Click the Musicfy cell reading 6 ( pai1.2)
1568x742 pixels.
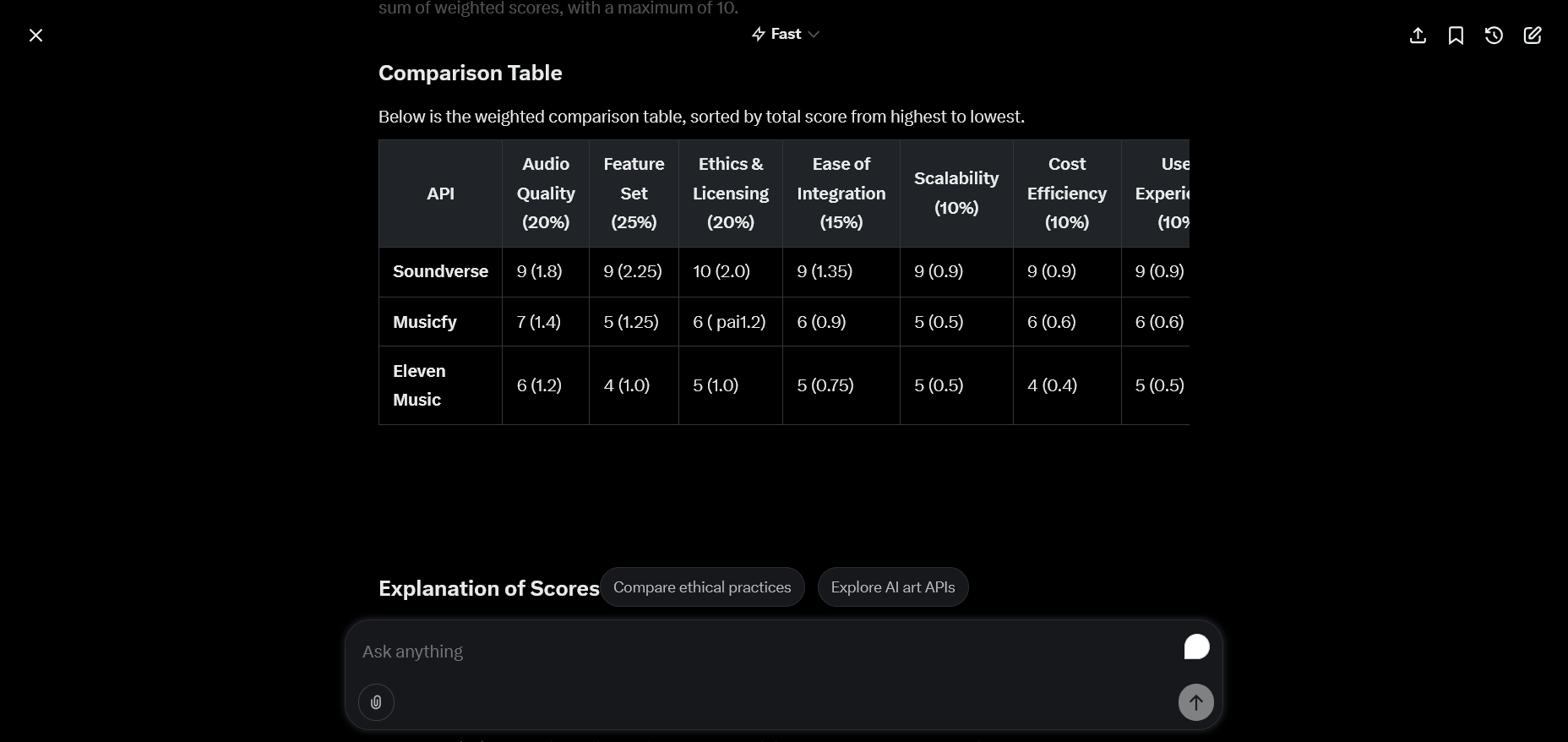[729, 322]
